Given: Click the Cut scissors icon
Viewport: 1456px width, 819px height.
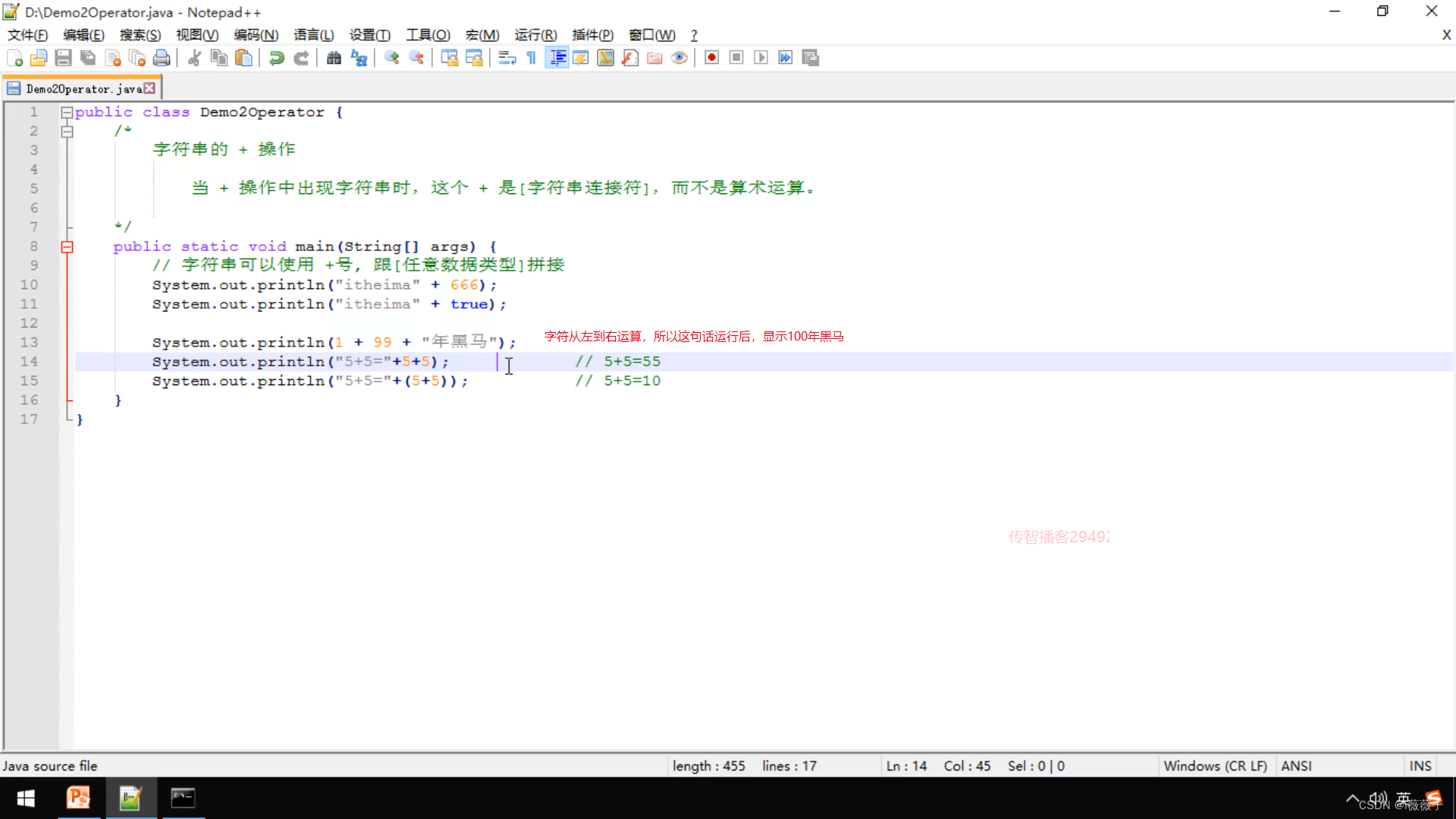Looking at the screenshot, I should tap(194, 58).
